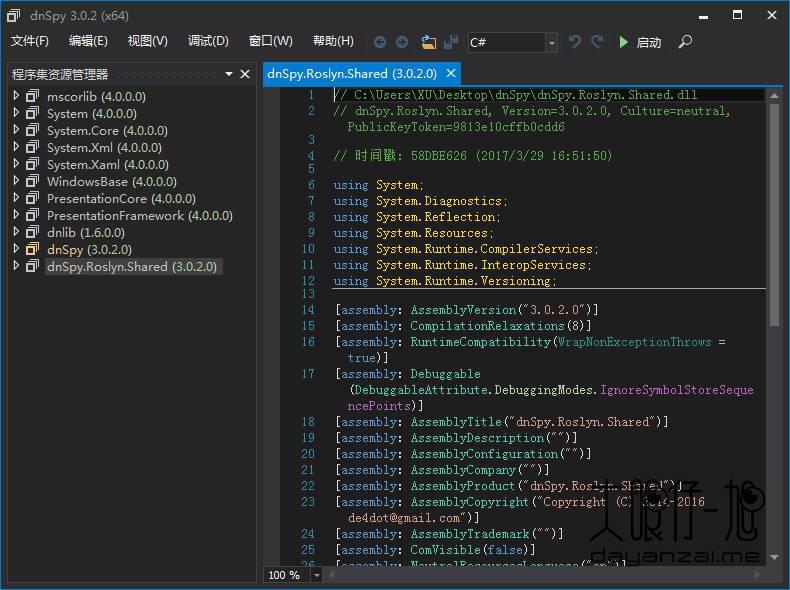The width and height of the screenshot is (790, 590).
Task: Click the 100 % zoom input field
Action: coord(287,575)
